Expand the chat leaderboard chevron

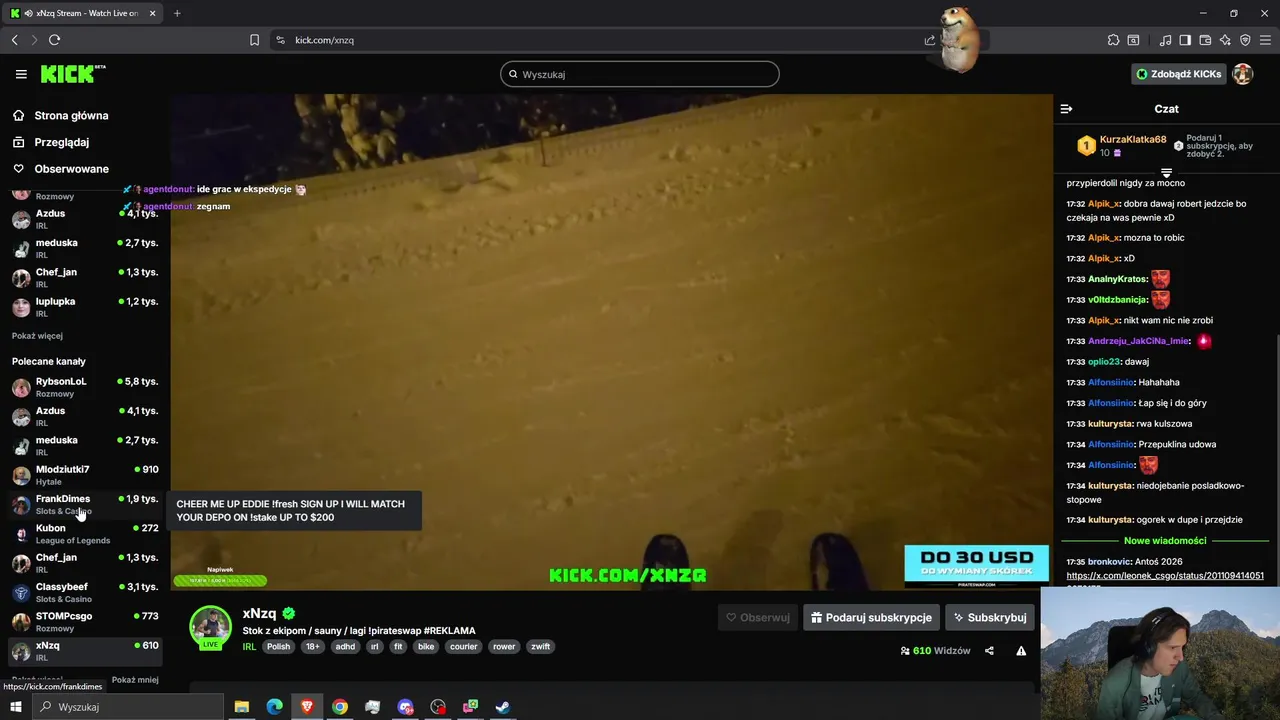(x=1166, y=173)
